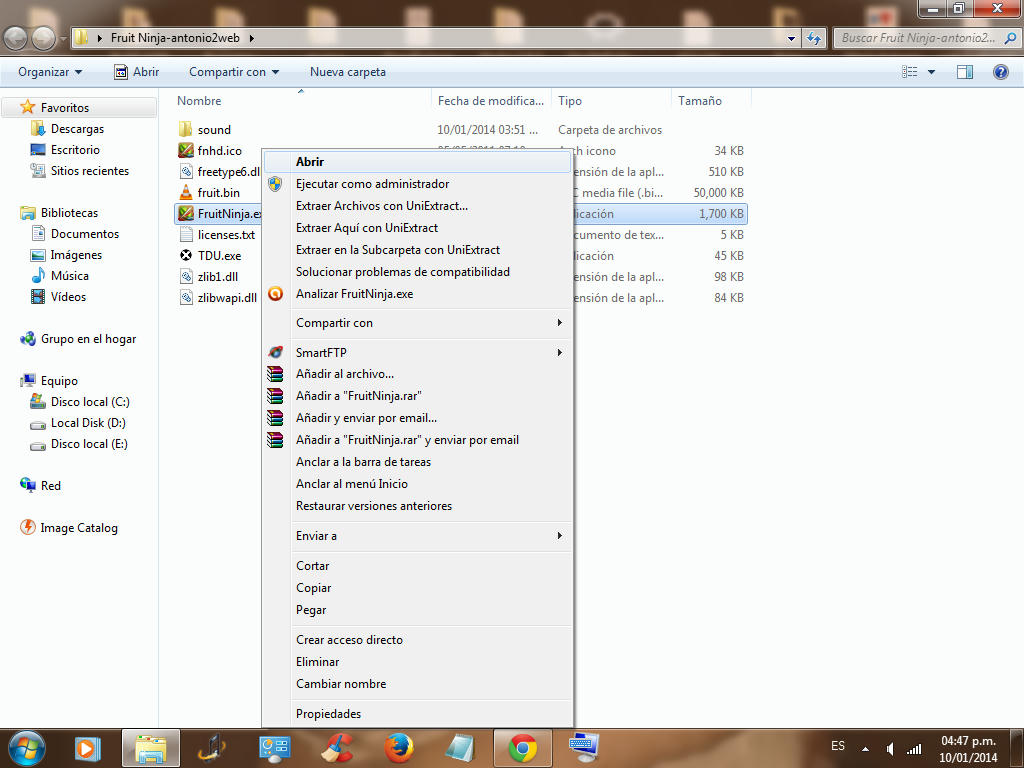
Task: Click the Firefox icon in the taskbar
Action: point(398,747)
